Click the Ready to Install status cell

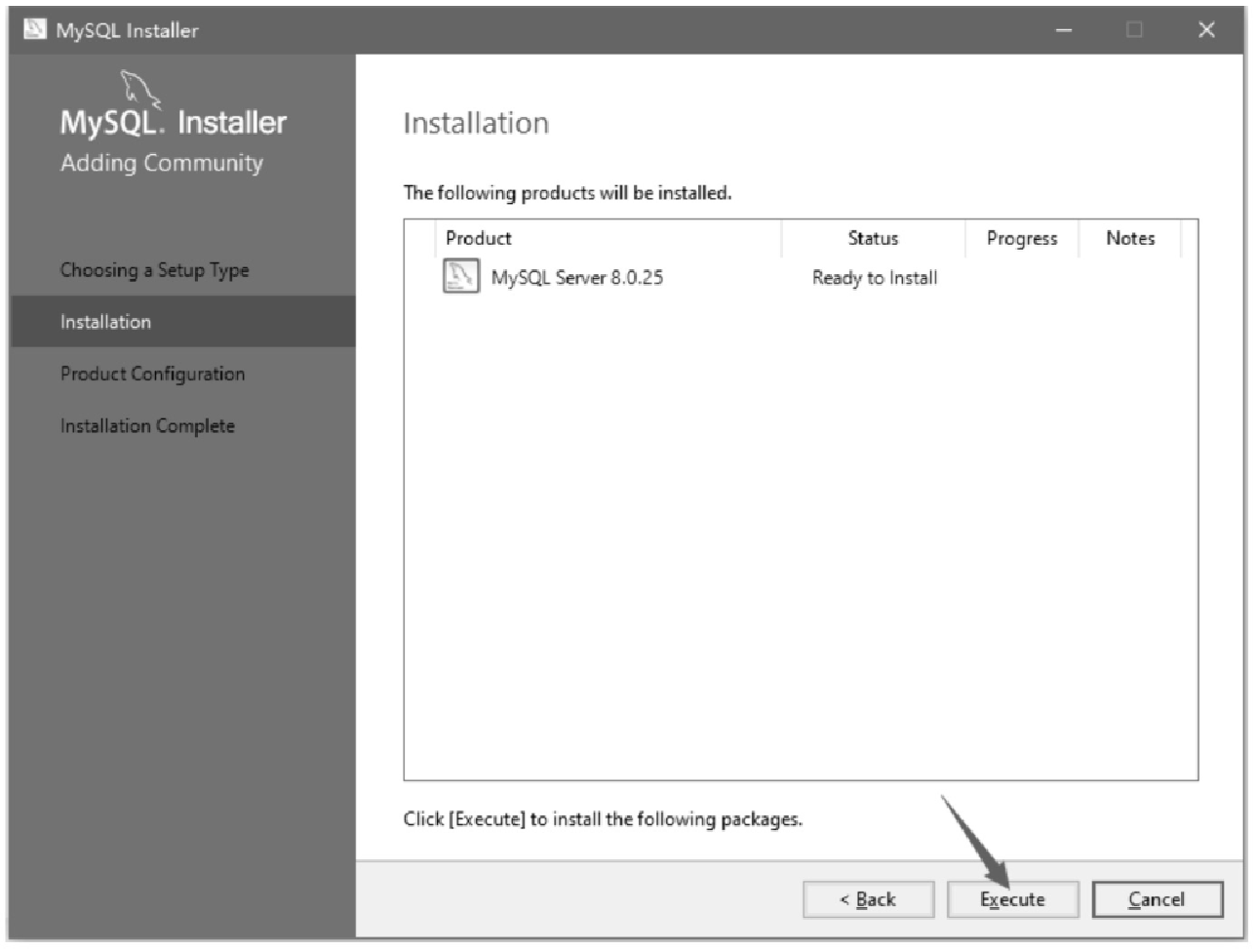[874, 278]
